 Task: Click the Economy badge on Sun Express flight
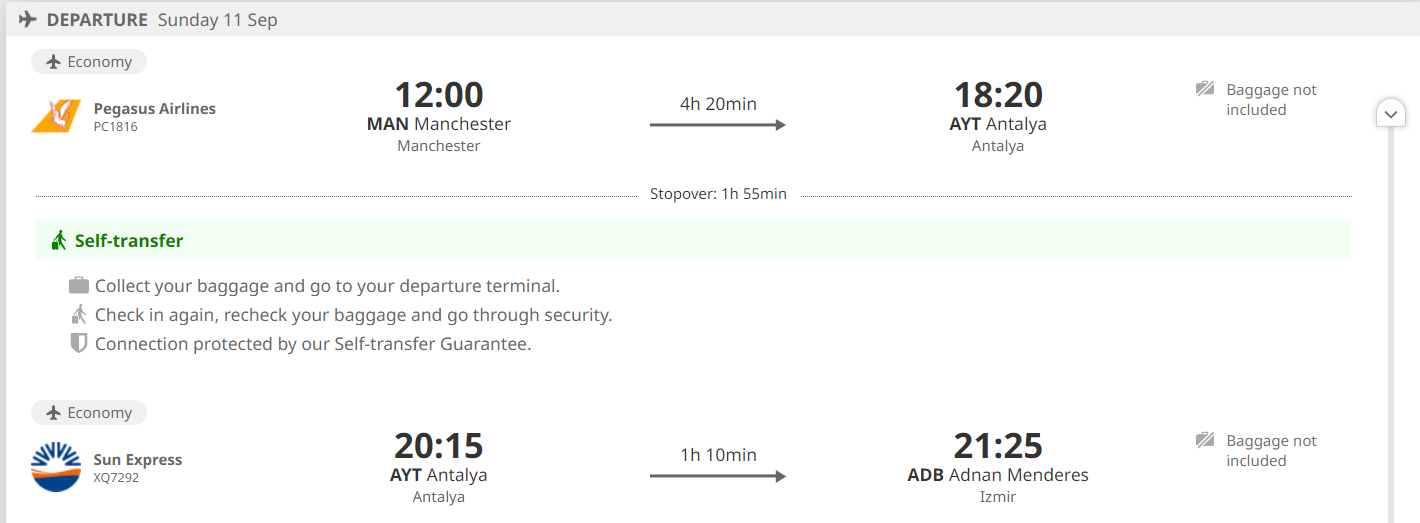(89, 413)
